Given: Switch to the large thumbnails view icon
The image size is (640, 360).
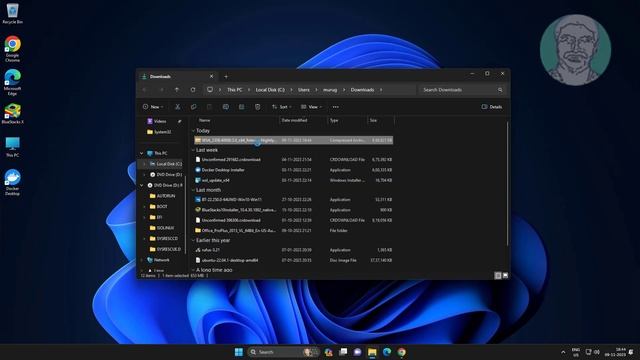Looking at the screenshot, I should (x=505, y=276).
